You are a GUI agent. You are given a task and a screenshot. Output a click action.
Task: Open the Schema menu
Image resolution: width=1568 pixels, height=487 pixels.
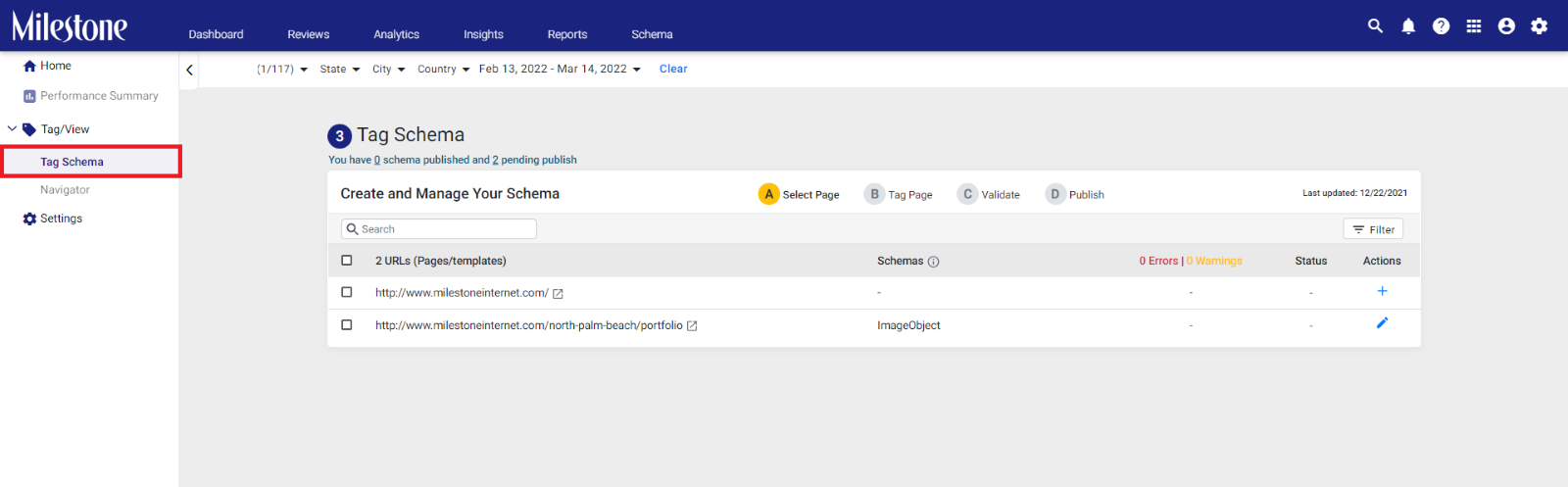click(652, 34)
